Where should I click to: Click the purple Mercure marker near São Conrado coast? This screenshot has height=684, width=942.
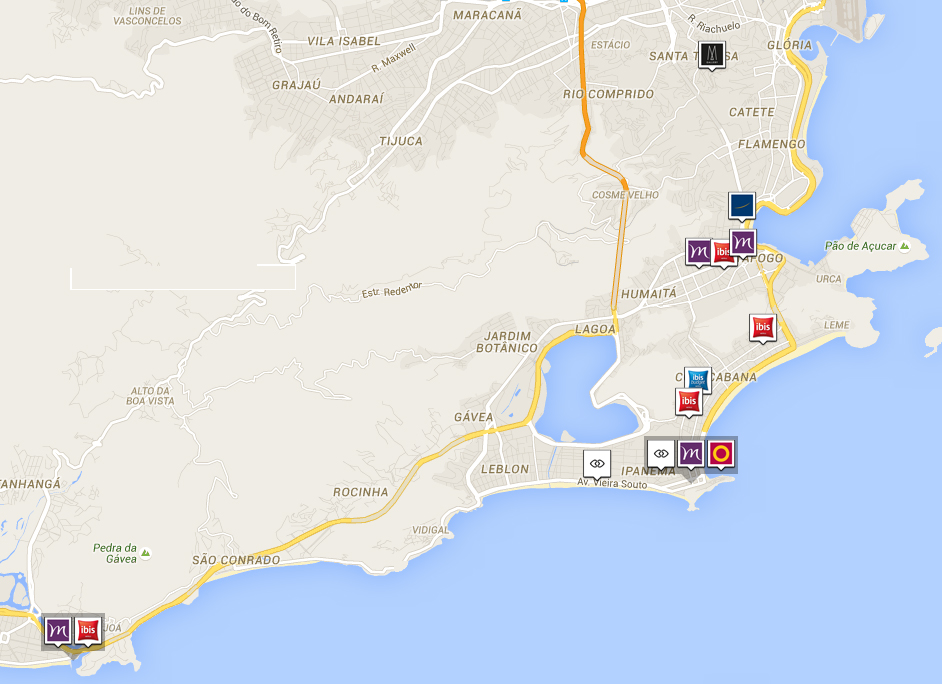pos(58,630)
